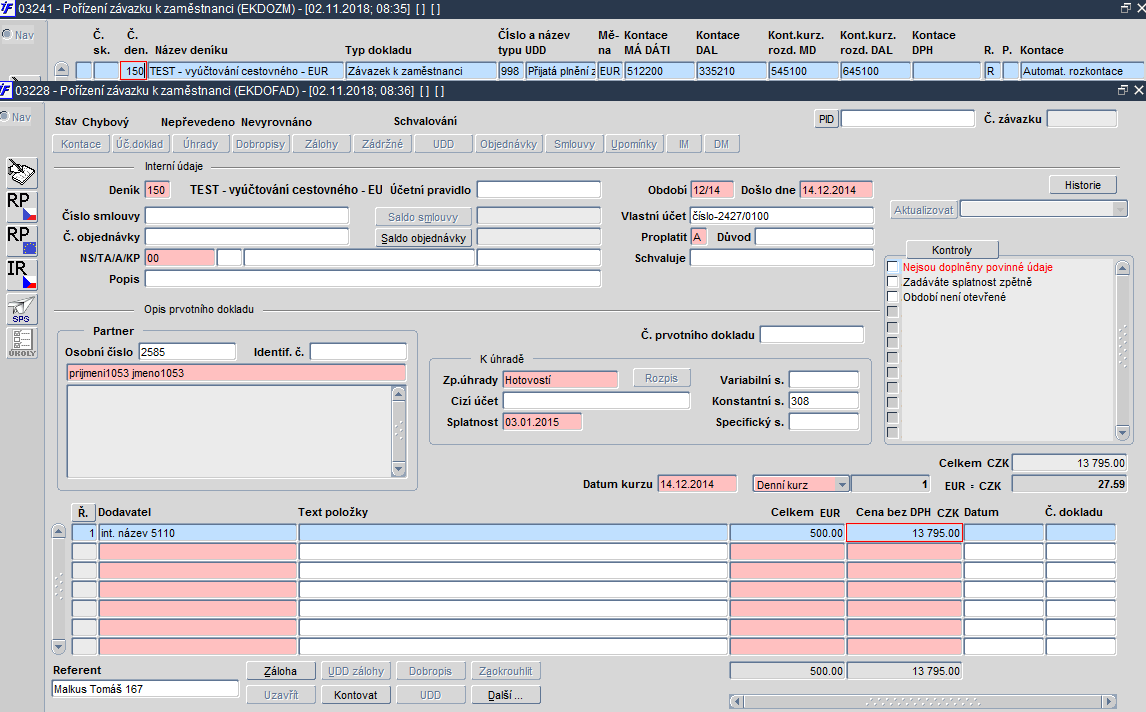
Task: Click the PID button
Action: pyautogui.click(x=827, y=119)
